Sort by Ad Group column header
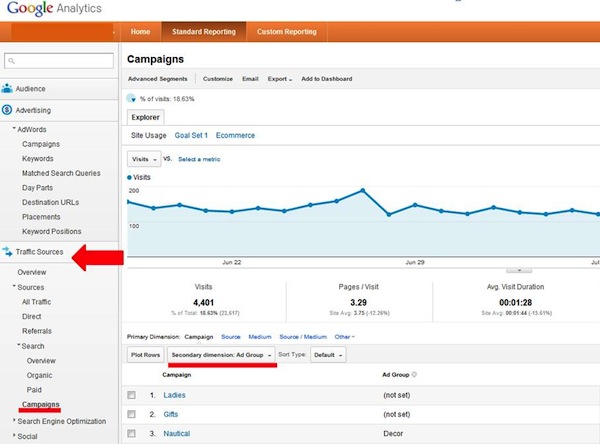The image size is (600, 444). click(x=395, y=374)
